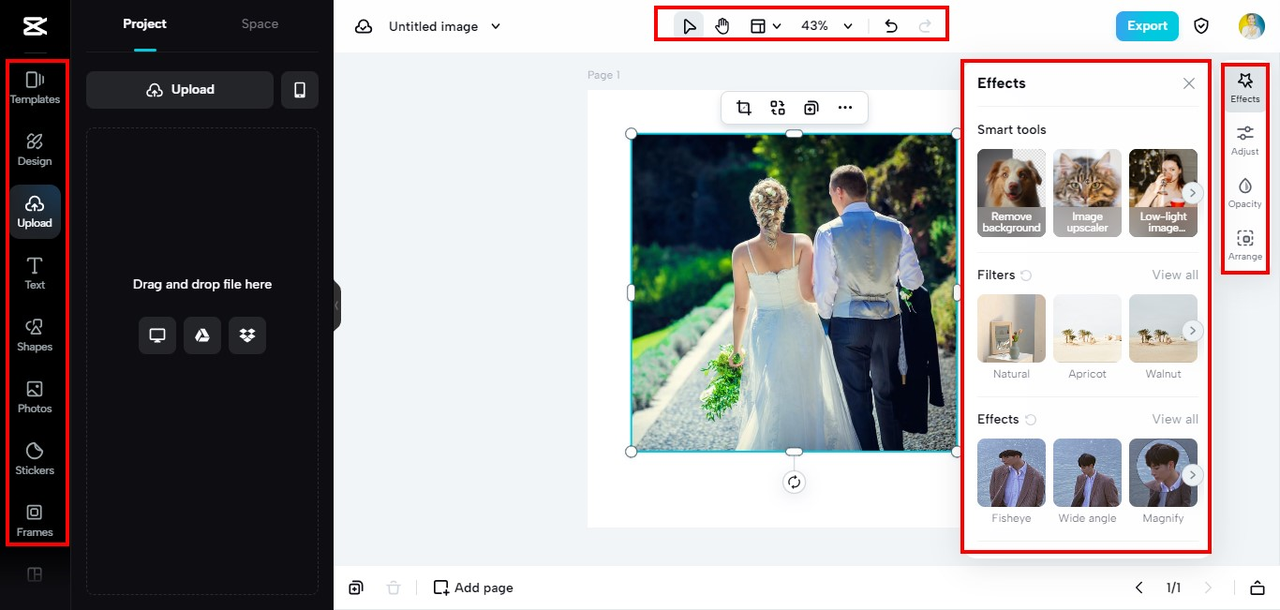Open Adjust in right toolbar

(x=1245, y=140)
